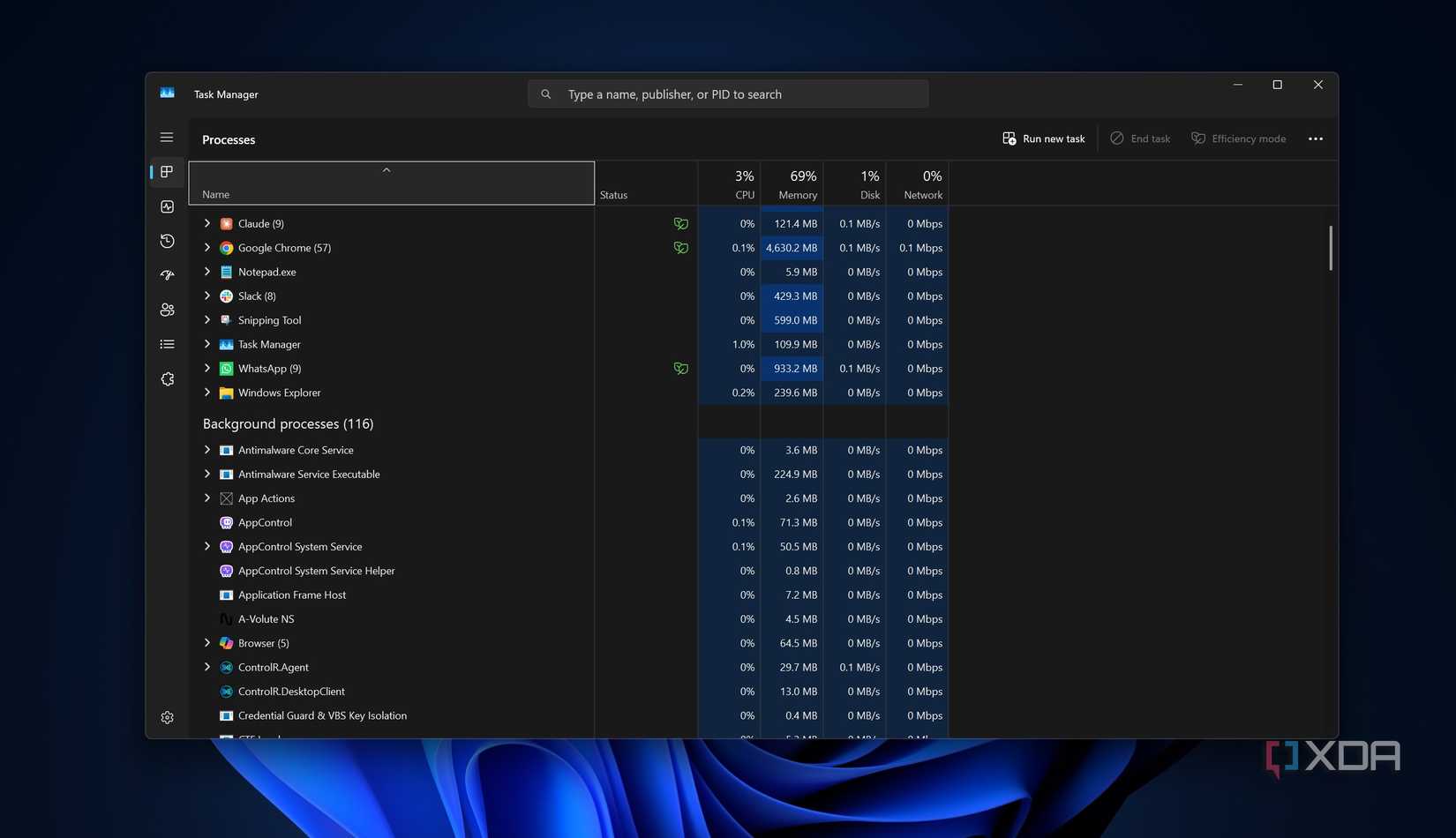Click the End task button
This screenshot has width=1456, height=838.
[1140, 138]
